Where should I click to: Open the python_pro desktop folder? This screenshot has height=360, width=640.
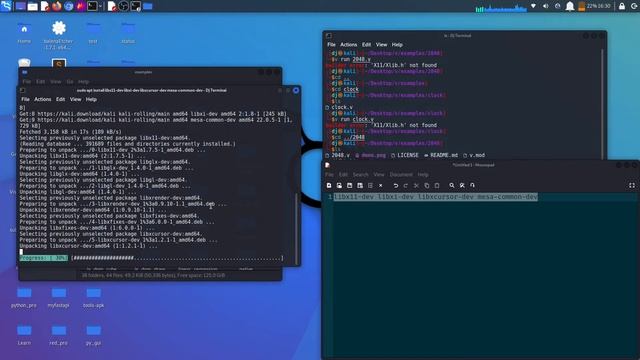coord(24,297)
